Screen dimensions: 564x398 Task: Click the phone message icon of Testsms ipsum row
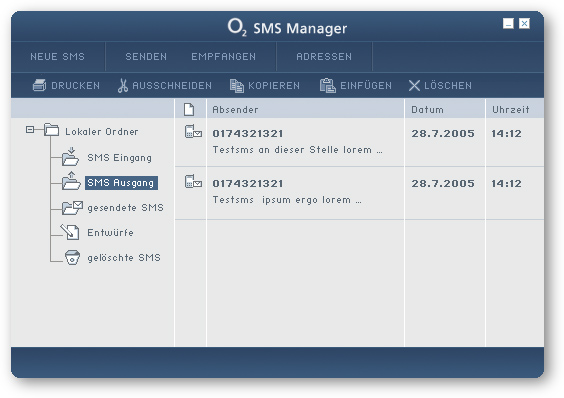tap(193, 181)
